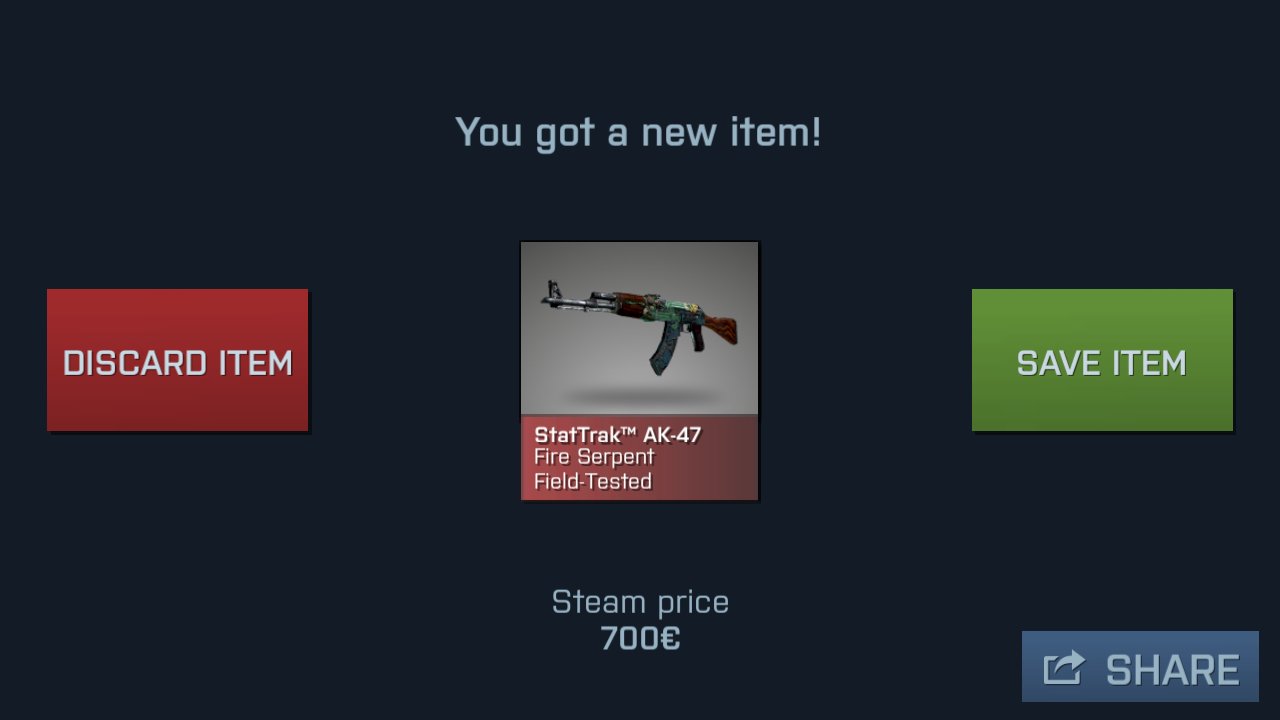The height and width of the screenshot is (720, 1280).
Task: Click the Field-Tested wear label
Action: [x=593, y=481]
